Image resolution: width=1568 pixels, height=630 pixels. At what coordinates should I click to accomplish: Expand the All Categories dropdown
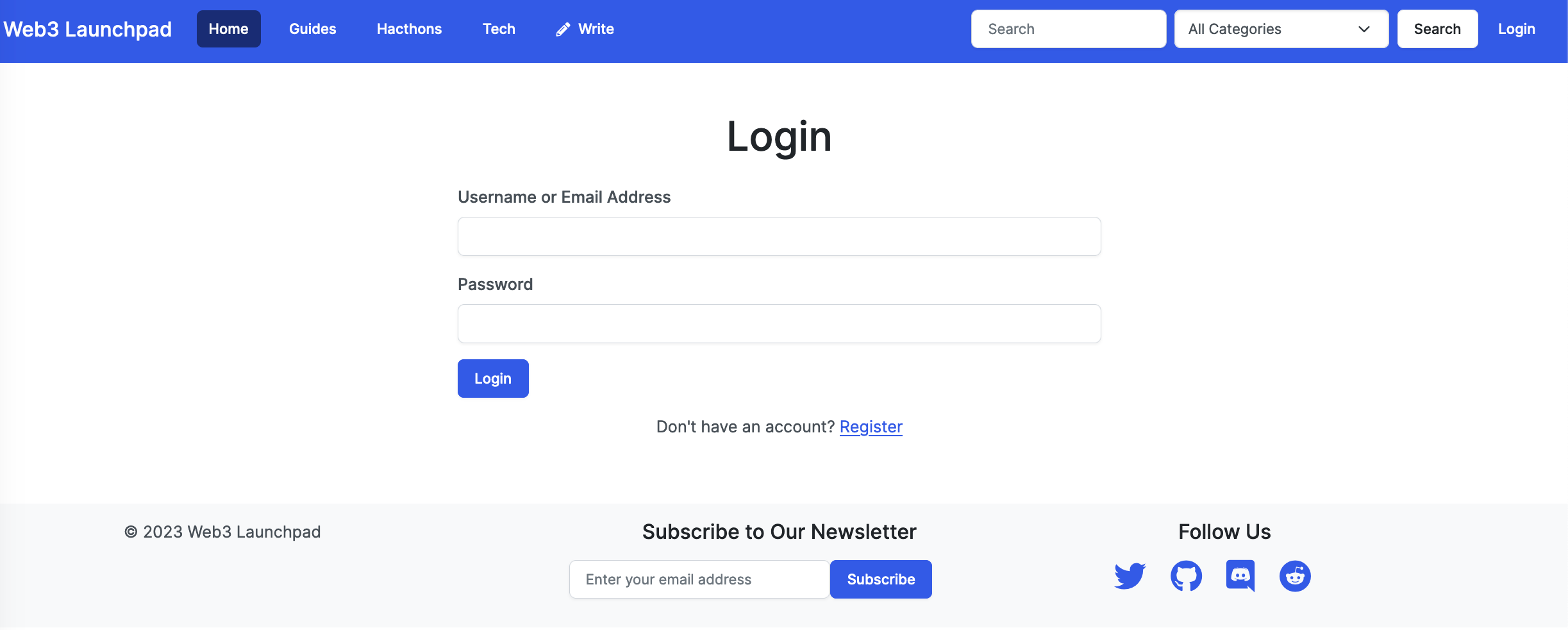point(1281,29)
